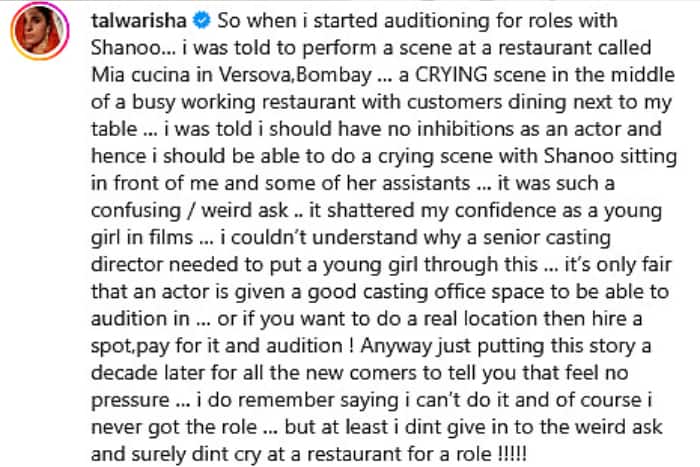The width and height of the screenshot is (700, 467).
Task: Open talwarisha's profile picture
Action: (40, 31)
